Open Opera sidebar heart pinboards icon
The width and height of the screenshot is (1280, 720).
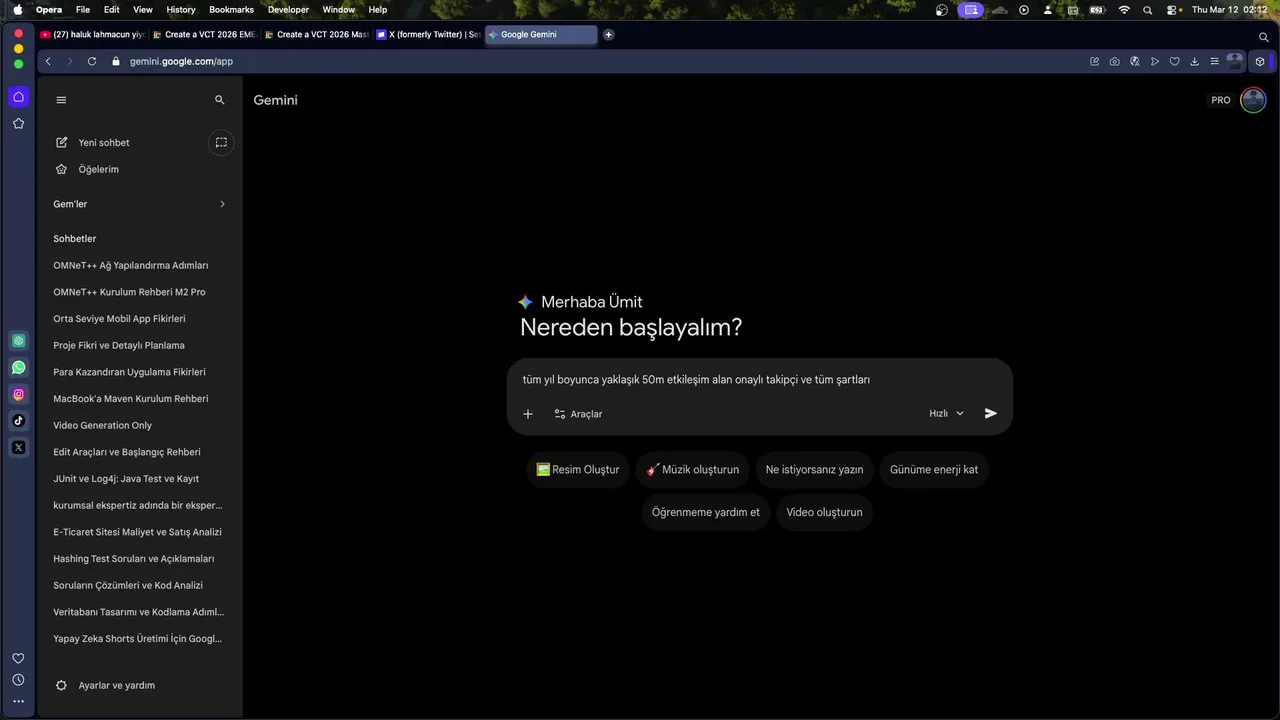tap(18, 658)
